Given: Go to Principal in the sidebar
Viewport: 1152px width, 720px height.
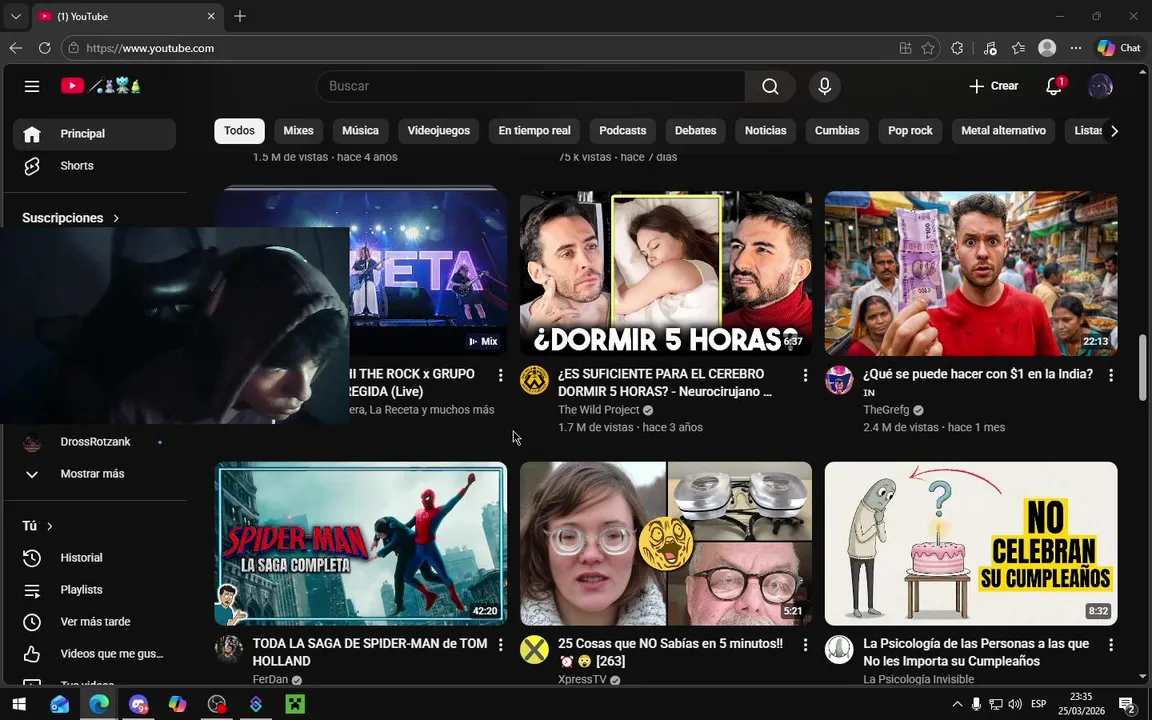Looking at the screenshot, I should (94, 134).
